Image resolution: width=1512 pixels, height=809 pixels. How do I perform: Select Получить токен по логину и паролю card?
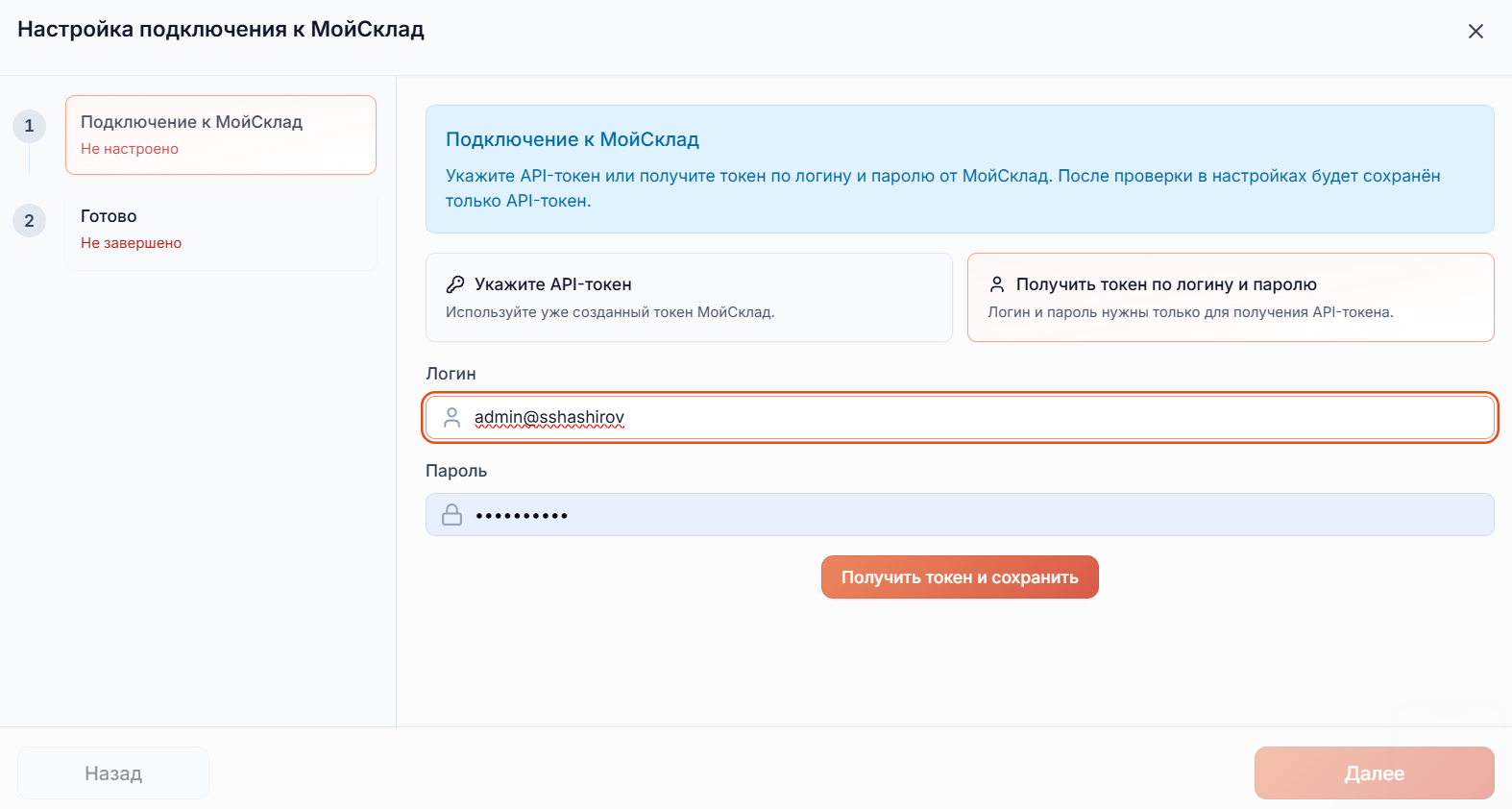(x=1231, y=297)
